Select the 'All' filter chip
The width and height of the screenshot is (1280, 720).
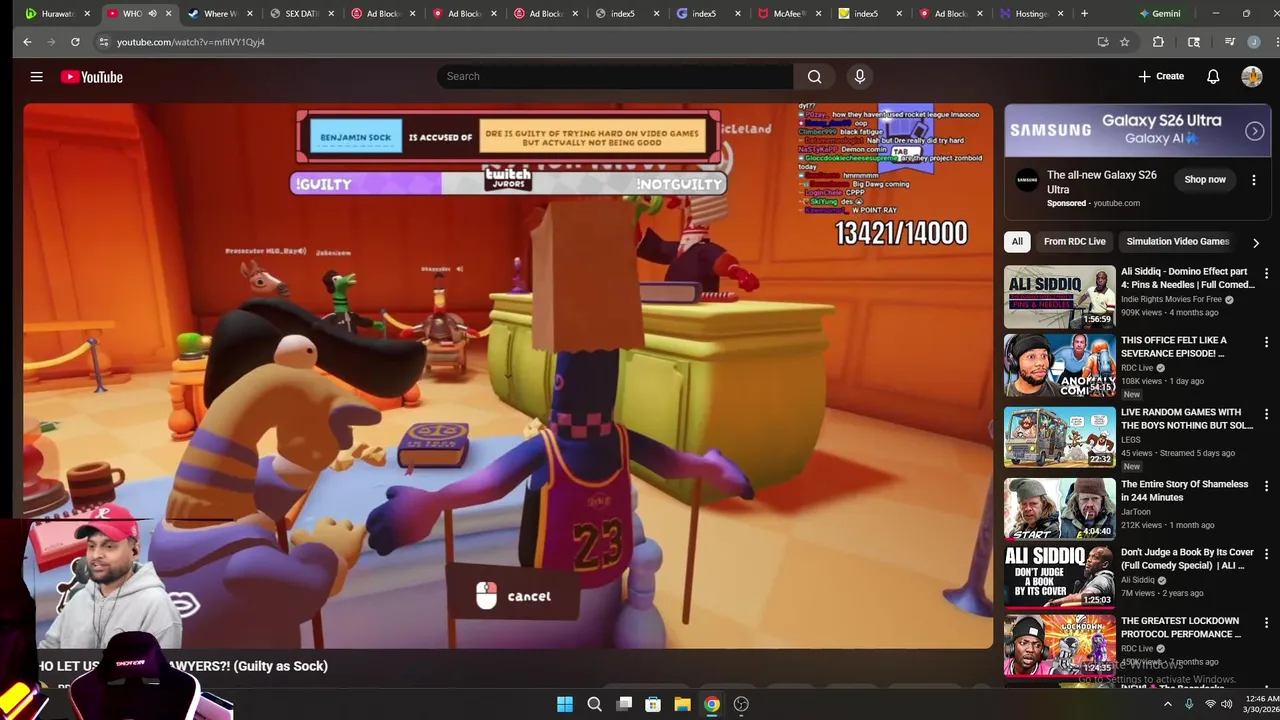pyautogui.click(x=1017, y=241)
